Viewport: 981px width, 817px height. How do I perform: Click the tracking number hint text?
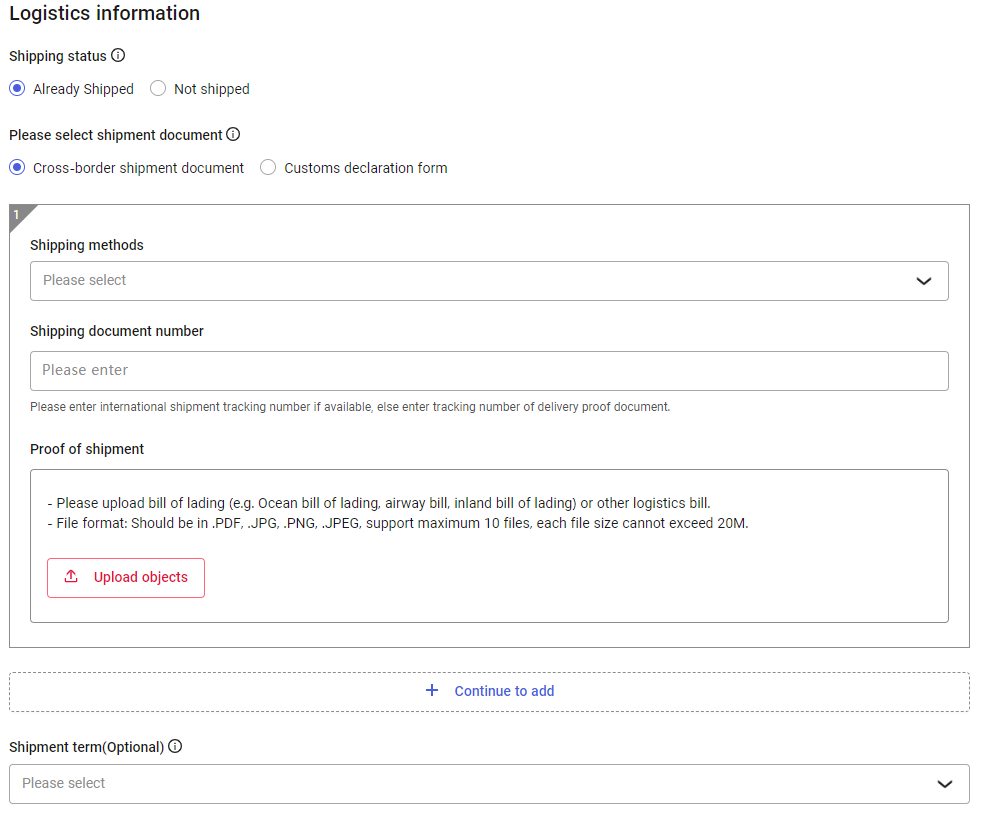coord(349,407)
